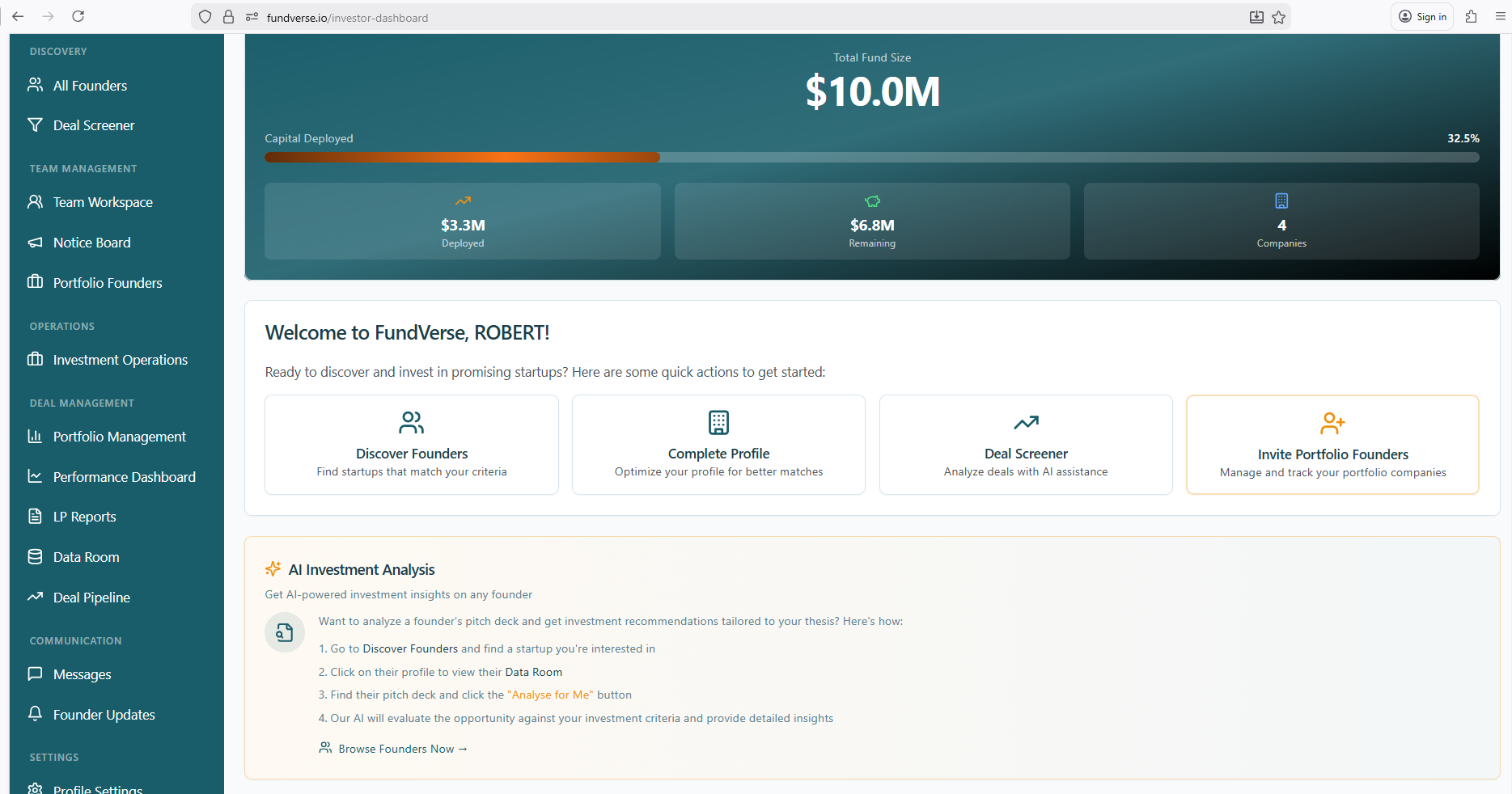Image resolution: width=1512 pixels, height=794 pixels.
Task: Open the Investment Operations icon
Action: (36, 359)
